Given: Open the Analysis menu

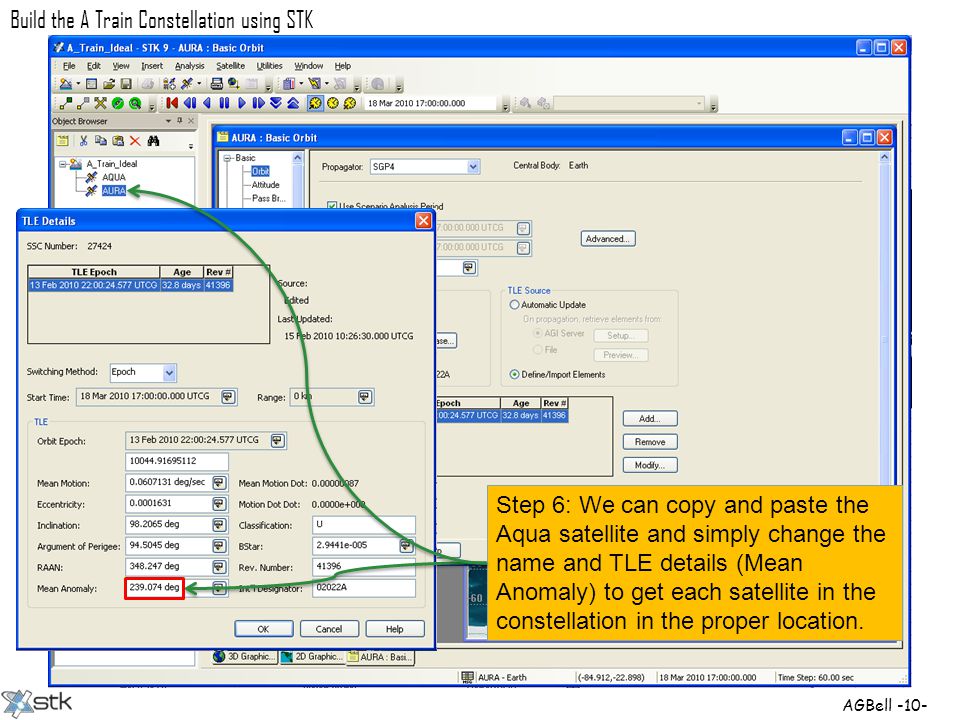Looking at the screenshot, I should [x=189, y=66].
